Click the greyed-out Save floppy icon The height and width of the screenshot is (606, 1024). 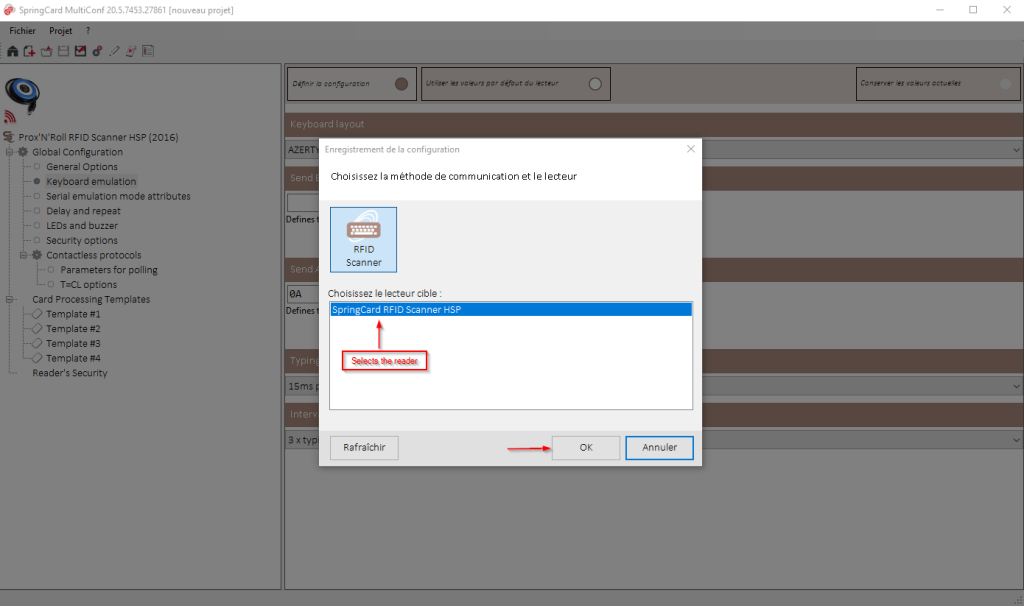(x=63, y=51)
